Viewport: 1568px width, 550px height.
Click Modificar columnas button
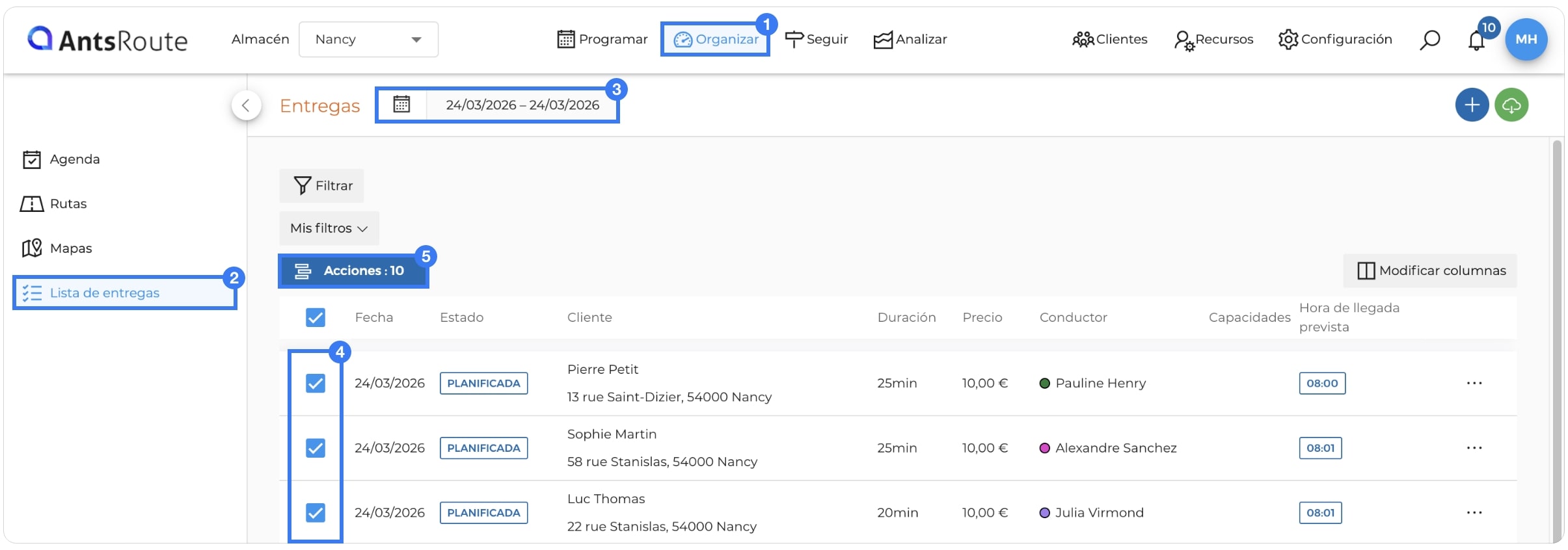pos(1430,270)
